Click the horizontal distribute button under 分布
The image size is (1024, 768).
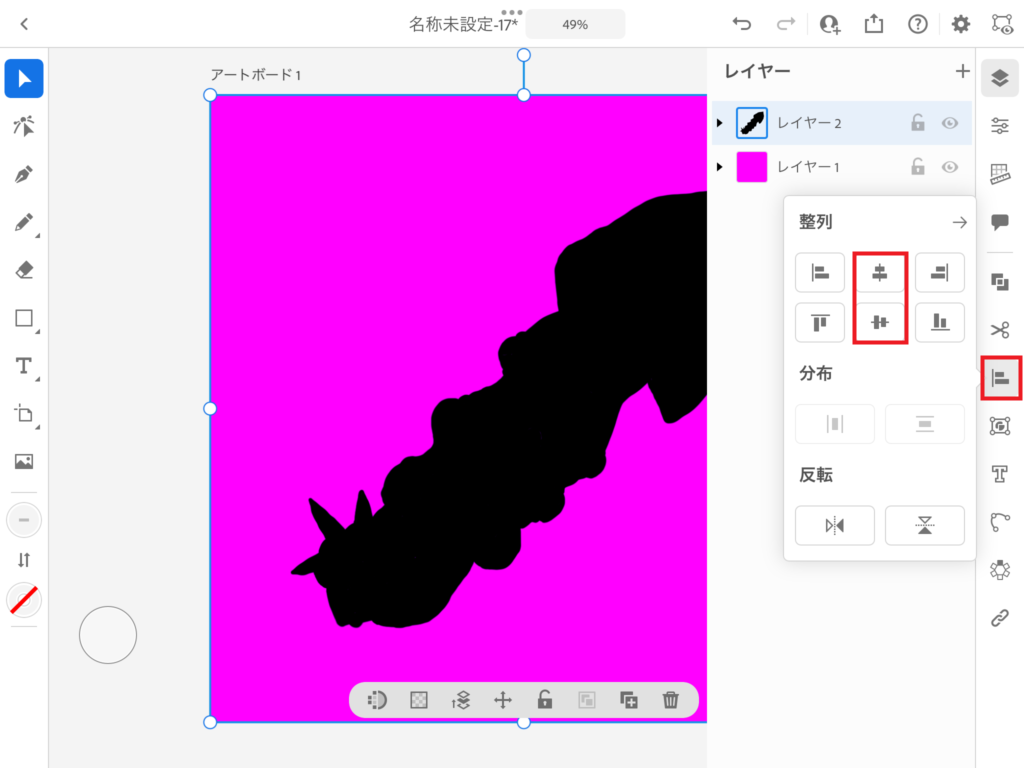[835, 424]
